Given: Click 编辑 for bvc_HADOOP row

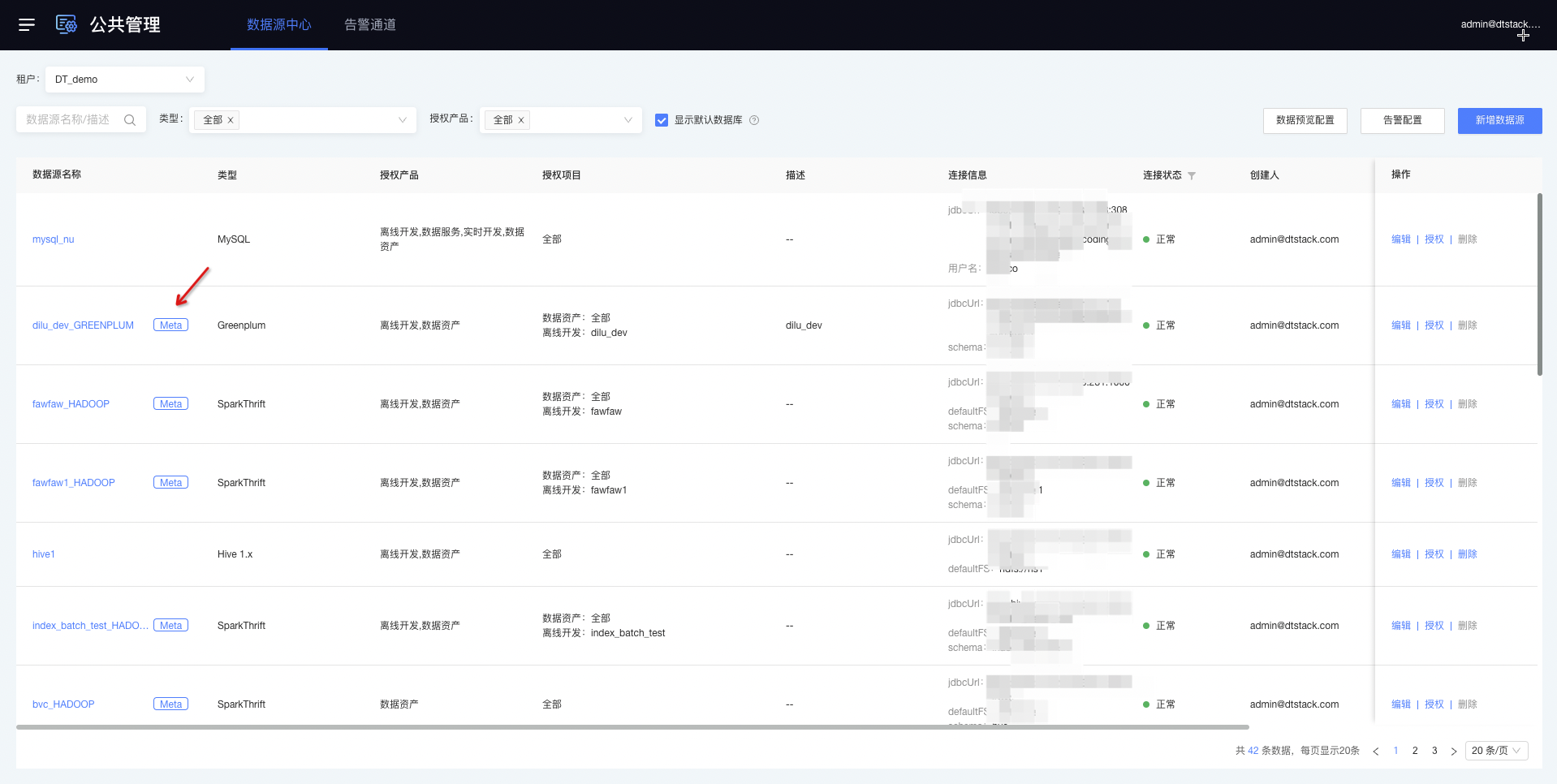Looking at the screenshot, I should click(x=1401, y=704).
